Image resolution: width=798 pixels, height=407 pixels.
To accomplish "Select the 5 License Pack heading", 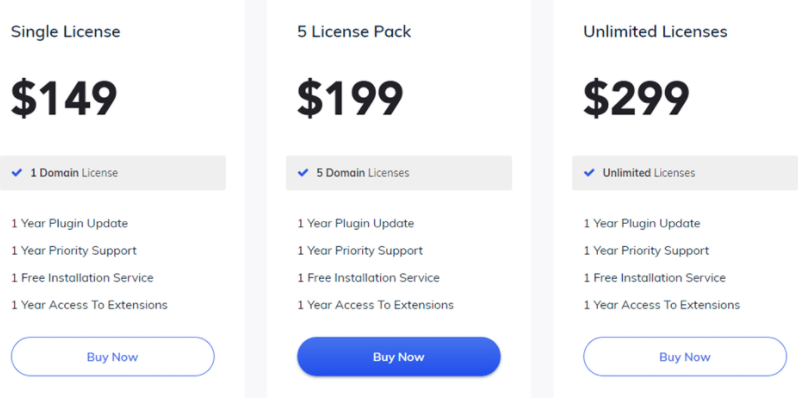I will pos(354,32).
